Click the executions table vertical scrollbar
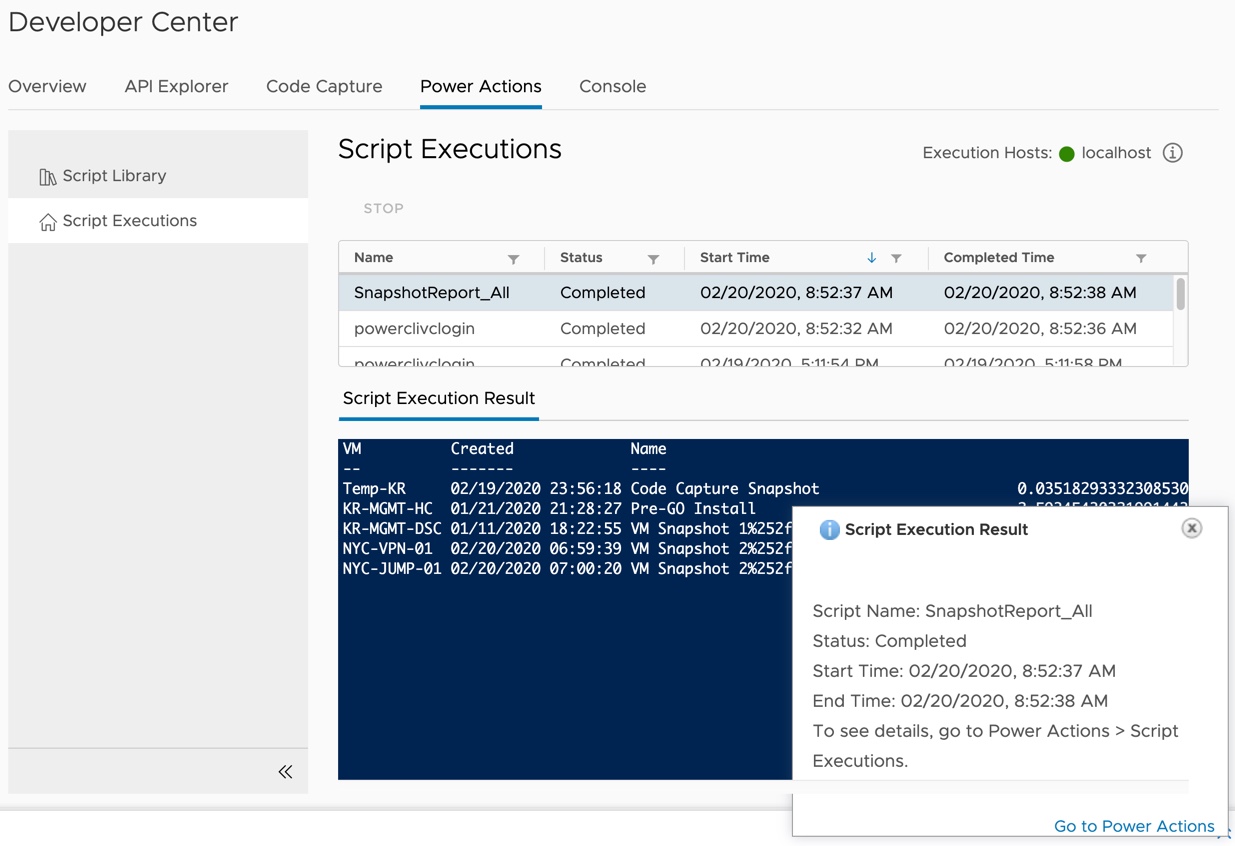 [x=1181, y=295]
